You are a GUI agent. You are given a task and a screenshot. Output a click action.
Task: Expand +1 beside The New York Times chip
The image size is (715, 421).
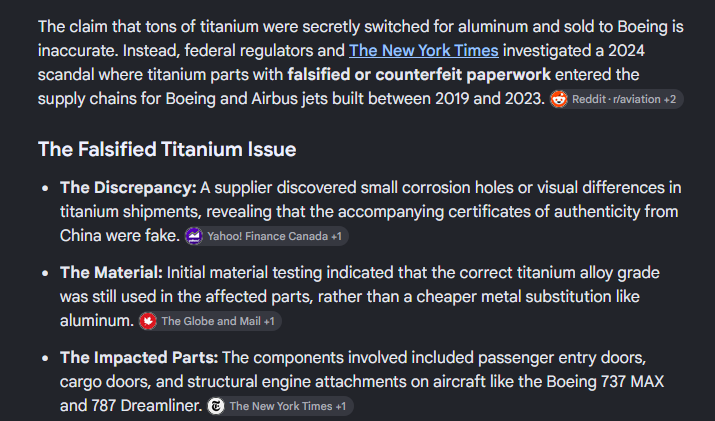coord(341,406)
